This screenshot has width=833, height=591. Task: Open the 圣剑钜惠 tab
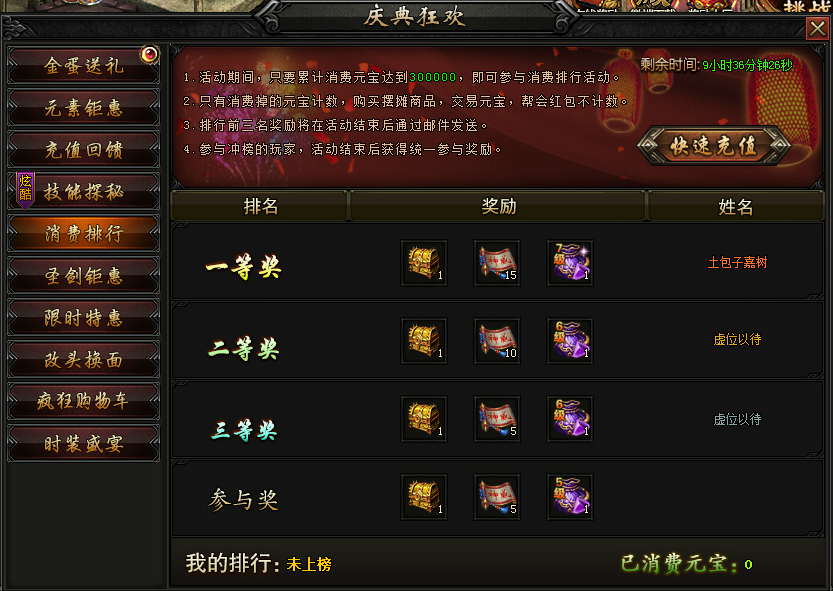(83, 275)
